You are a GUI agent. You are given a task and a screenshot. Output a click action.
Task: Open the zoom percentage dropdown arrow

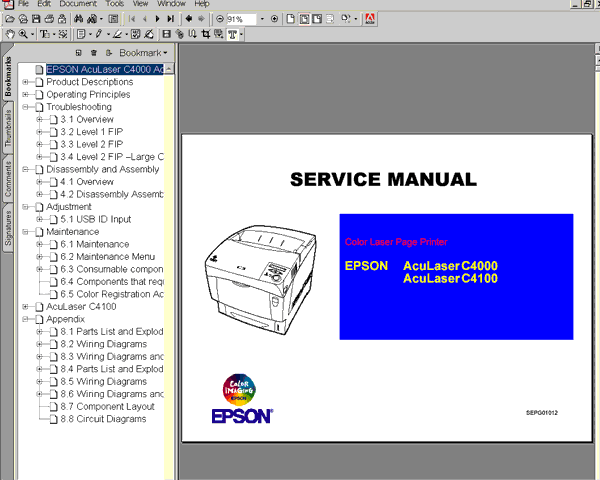[x=262, y=19]
